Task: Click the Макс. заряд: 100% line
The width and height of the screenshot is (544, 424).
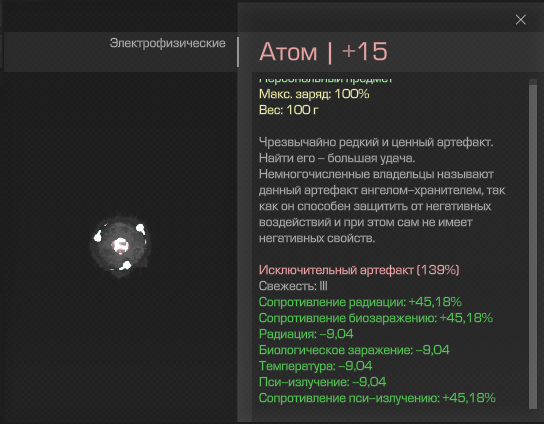Action: (x=314, y=94)
